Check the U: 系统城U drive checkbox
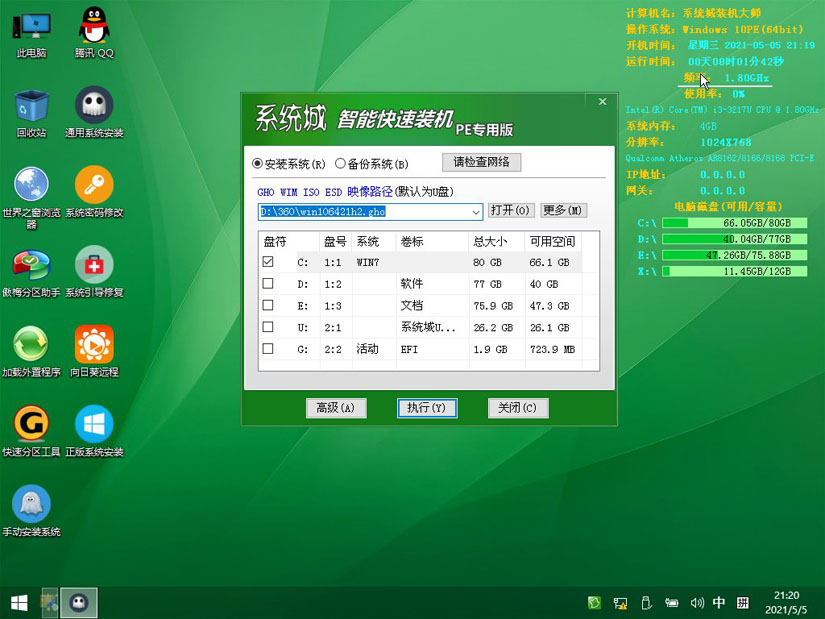The width and height of the screenshot is (825, 619). tap(268, 327)
